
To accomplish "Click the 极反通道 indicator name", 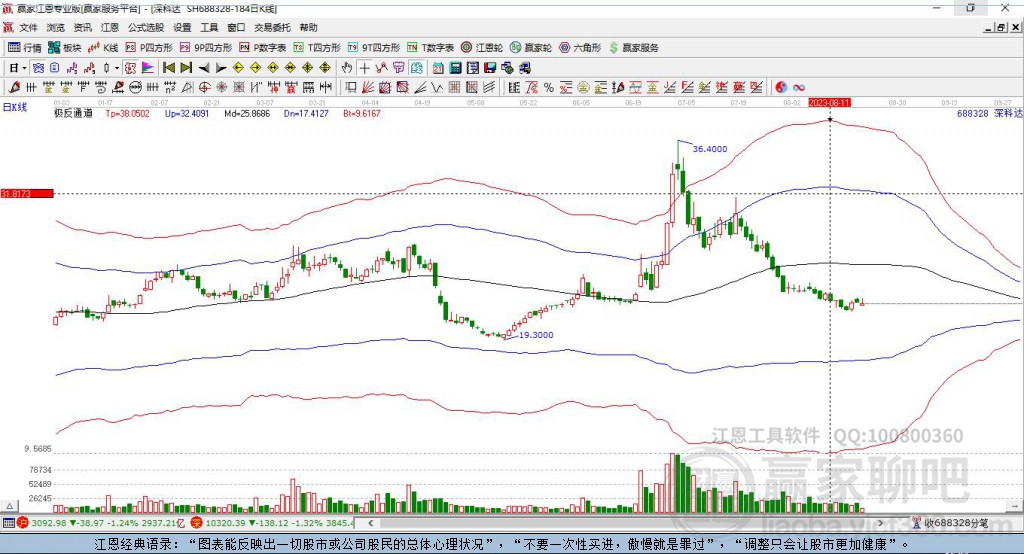I will [x=73, y=113].
